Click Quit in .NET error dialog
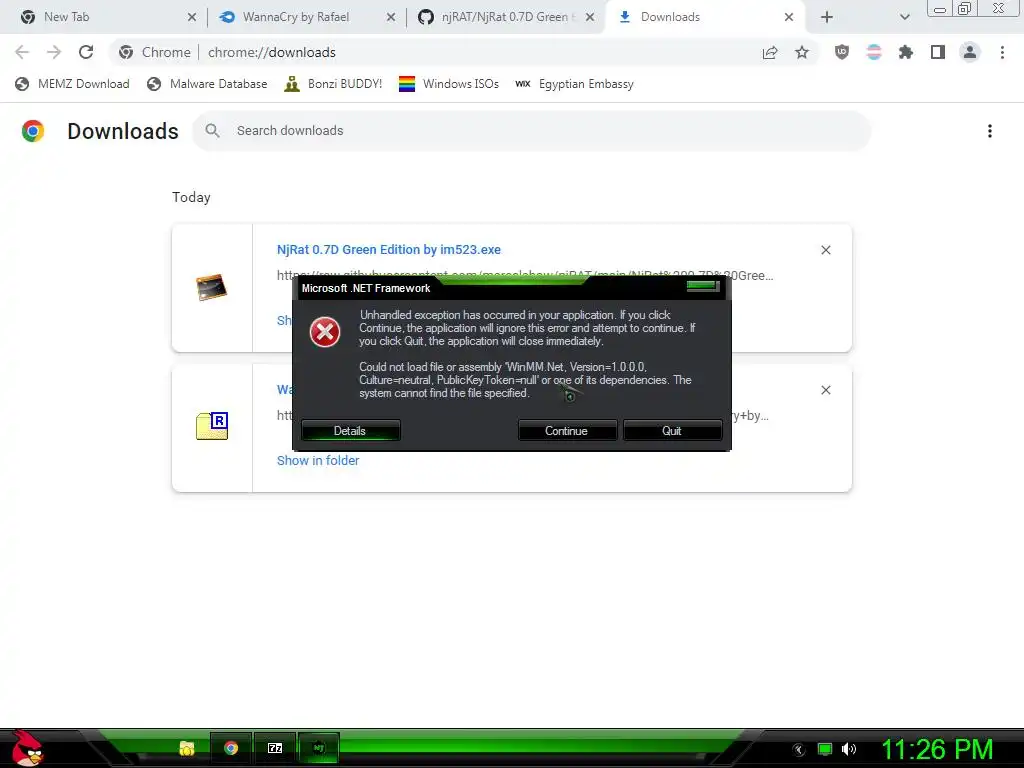The height and width of the screenshot is (768, 1024). (x=672, y=430)
